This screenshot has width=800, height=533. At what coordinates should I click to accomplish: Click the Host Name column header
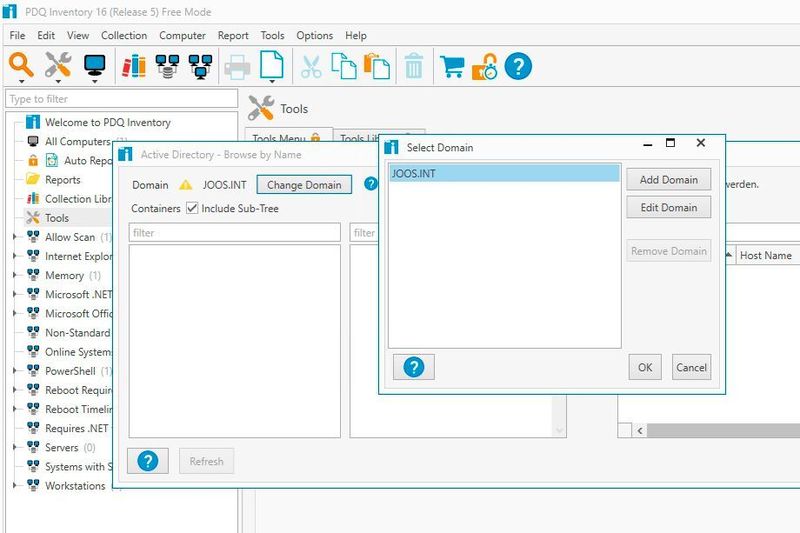tap(766, 255)
